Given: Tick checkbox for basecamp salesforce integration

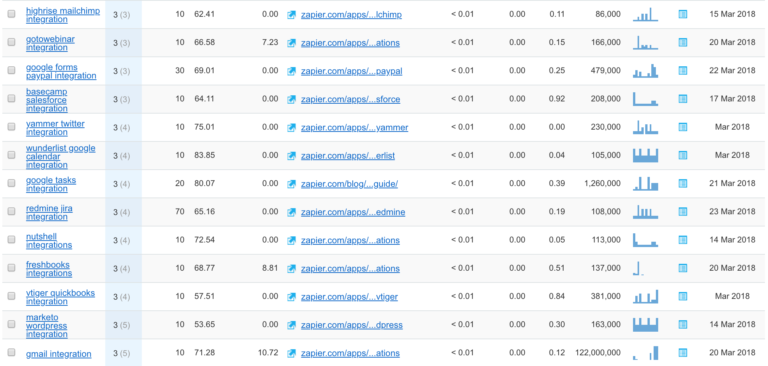Looking at the screenshot, I should (11, 98).
